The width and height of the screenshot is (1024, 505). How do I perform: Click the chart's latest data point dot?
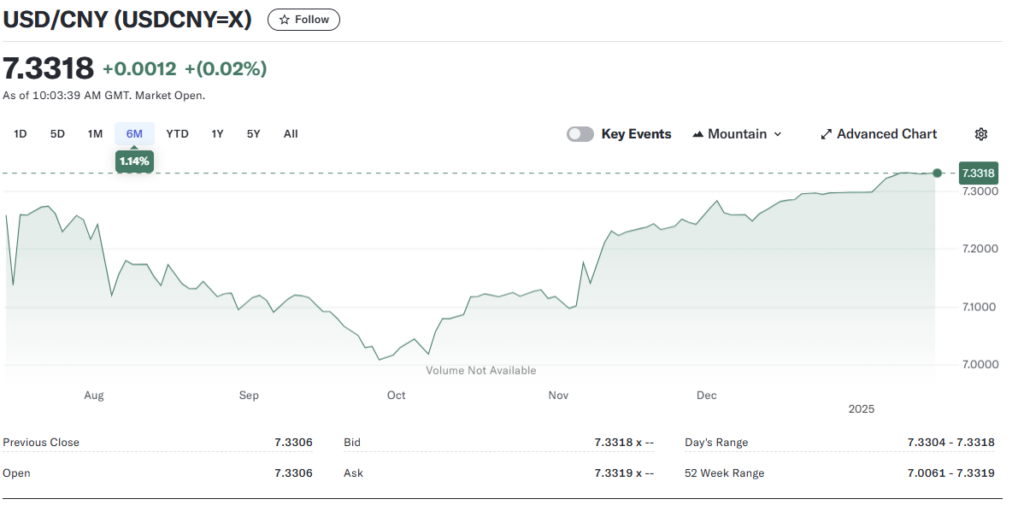(937, 173)
